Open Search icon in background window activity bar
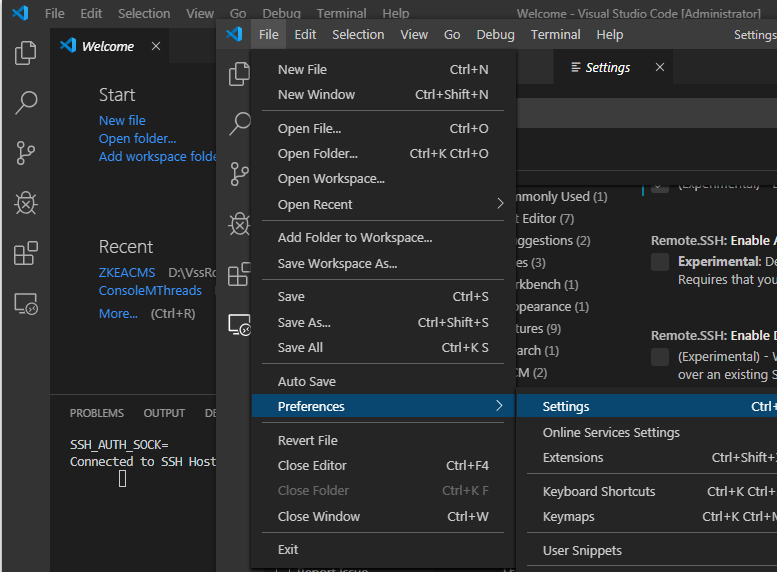The height and width of the screenshot is (572, 777). pos(26,103)
